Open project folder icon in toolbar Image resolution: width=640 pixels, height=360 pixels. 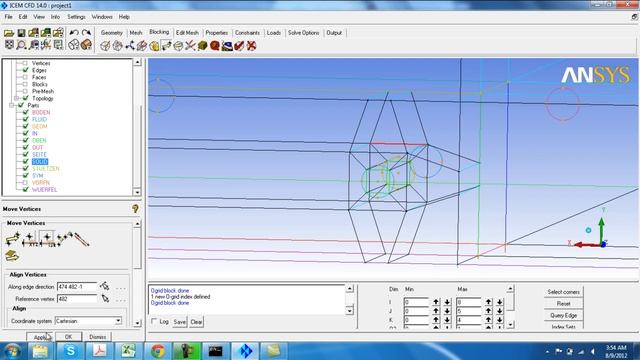(x=9, y=33)
